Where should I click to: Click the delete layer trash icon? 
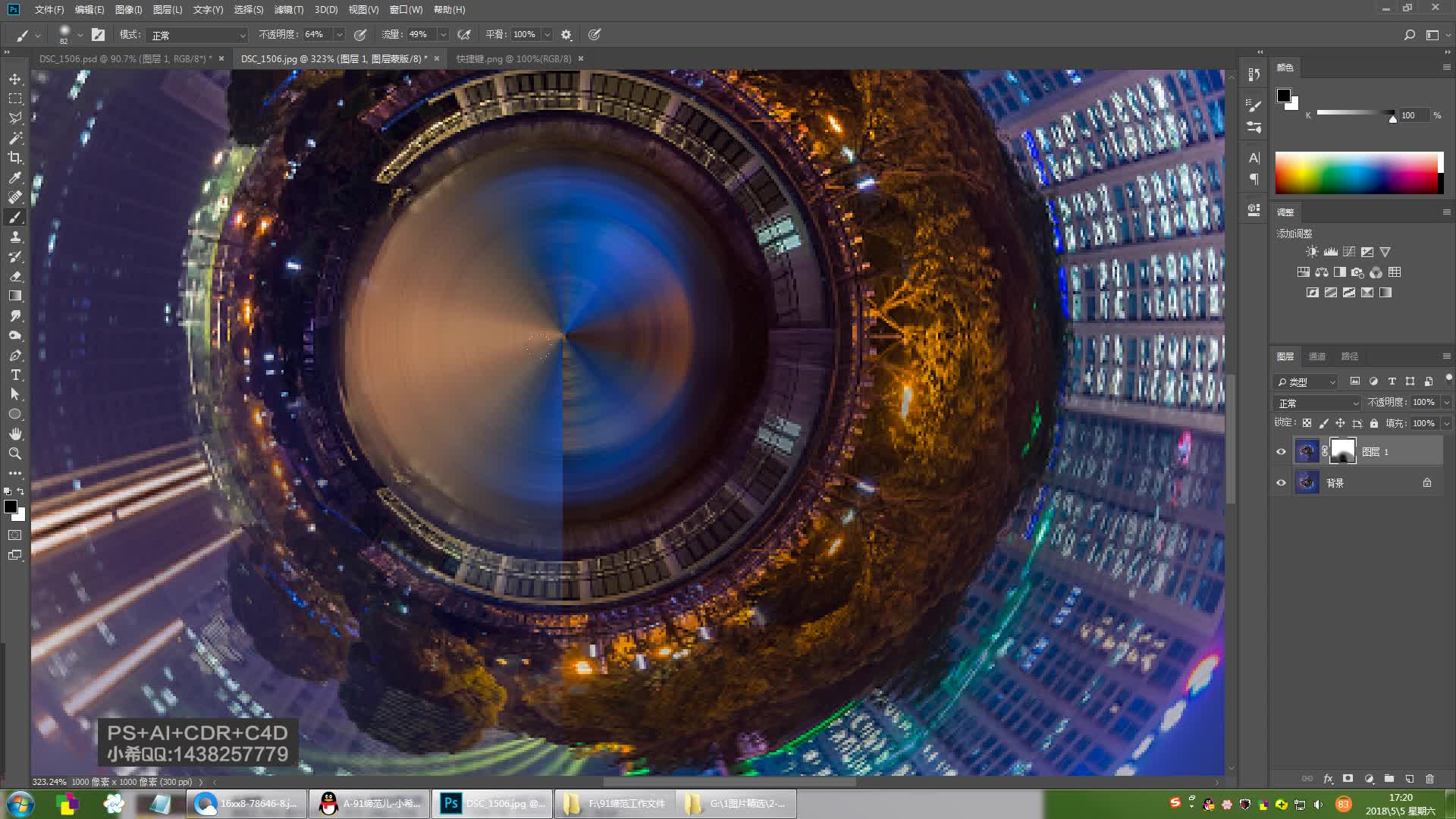[1429, 779]
